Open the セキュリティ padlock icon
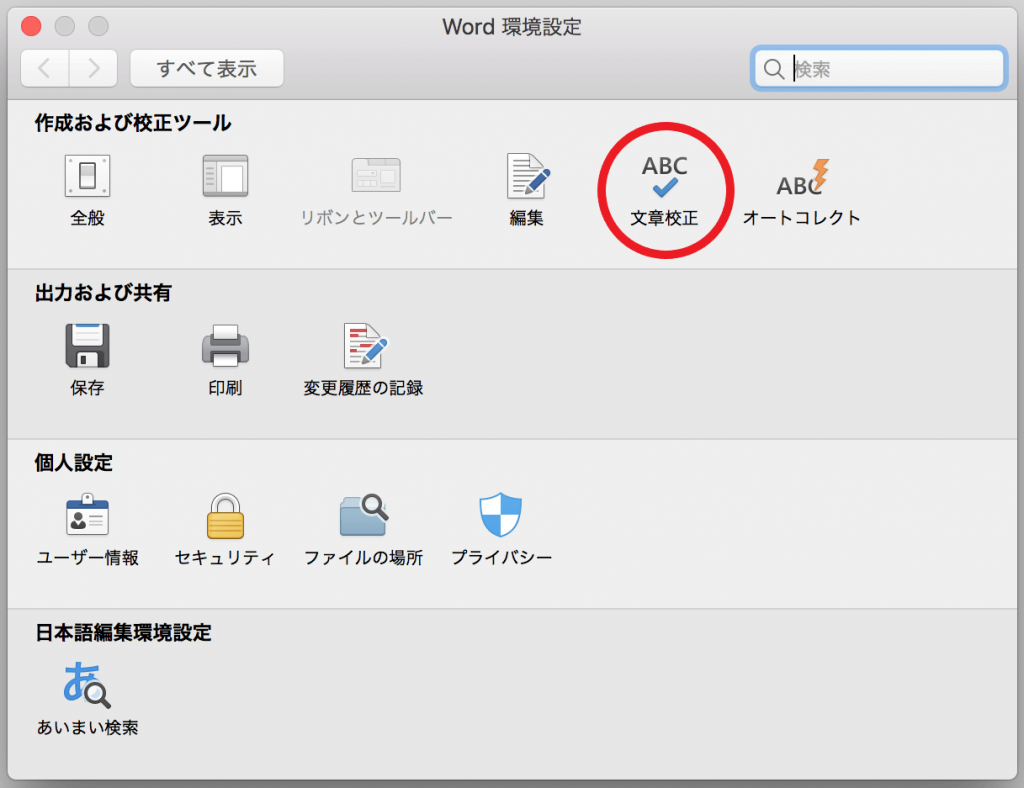 coord(225,516)
